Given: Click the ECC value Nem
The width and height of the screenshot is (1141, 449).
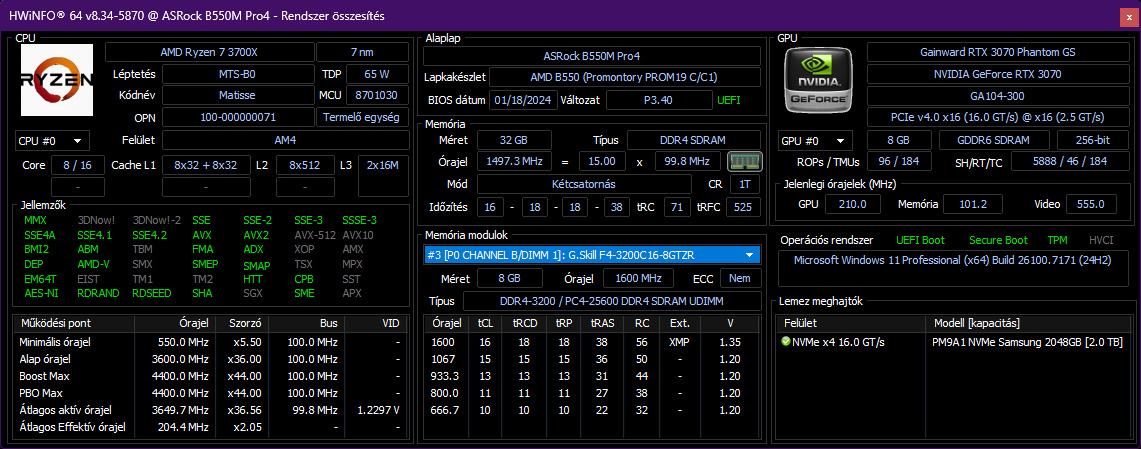Looking at the screenshot, I should pyautogui.click(x=741, y=278).
